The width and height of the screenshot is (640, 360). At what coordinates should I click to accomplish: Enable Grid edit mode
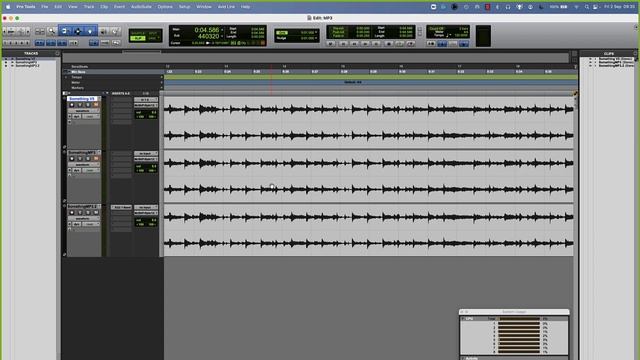click(x=153, y=38)
